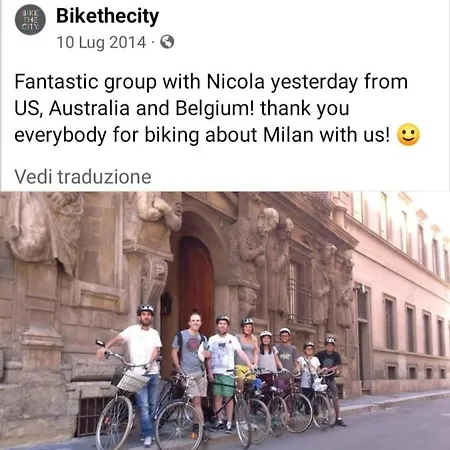Screen dimensions: 450x450
Task: Click the Bikethecity round profile avatar
Action: click(x=30, y=19)
